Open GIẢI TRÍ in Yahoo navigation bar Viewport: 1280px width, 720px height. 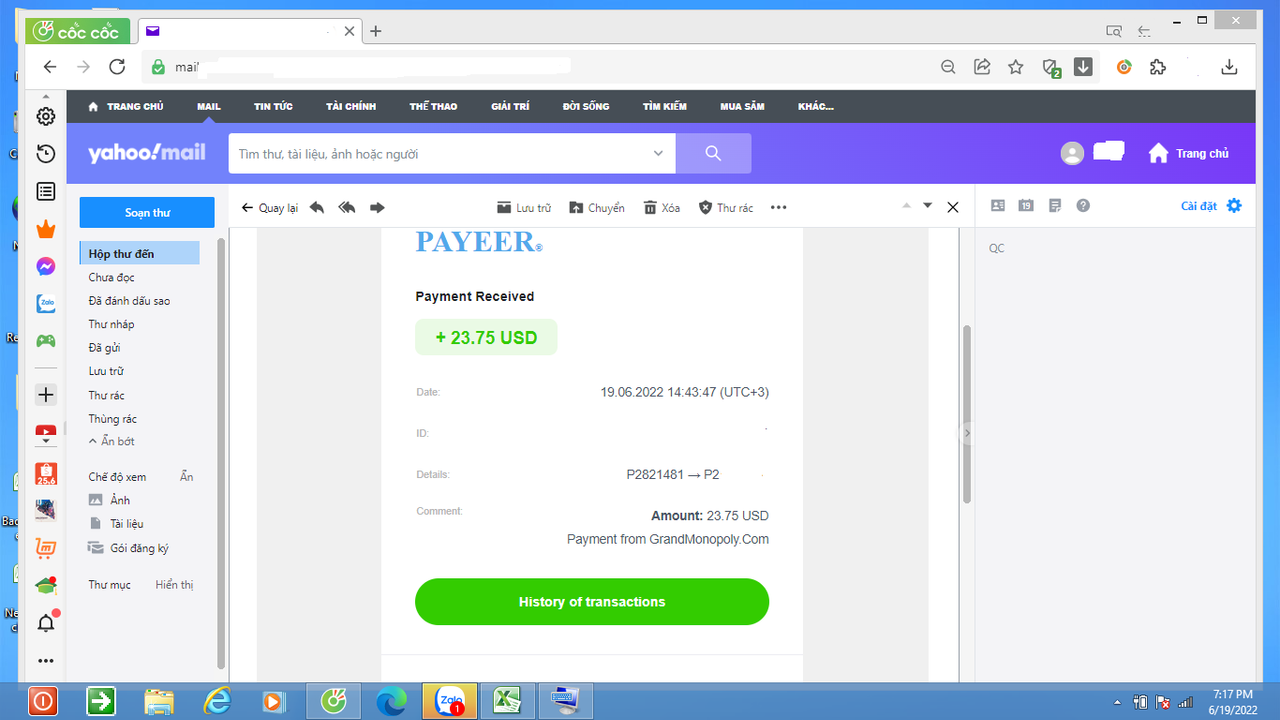(510, 106)
